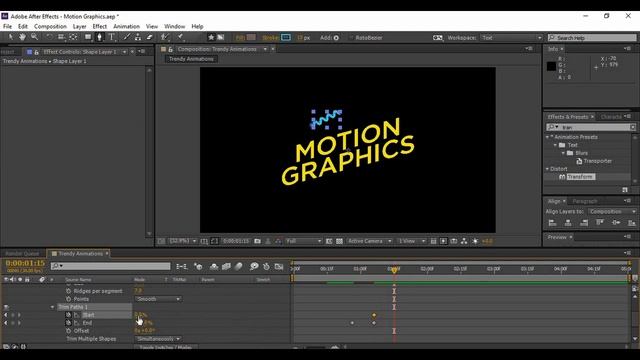Viewport: 640px width, 360px height.
Task: Click the Fill color swatch
Action: (251, 38)
